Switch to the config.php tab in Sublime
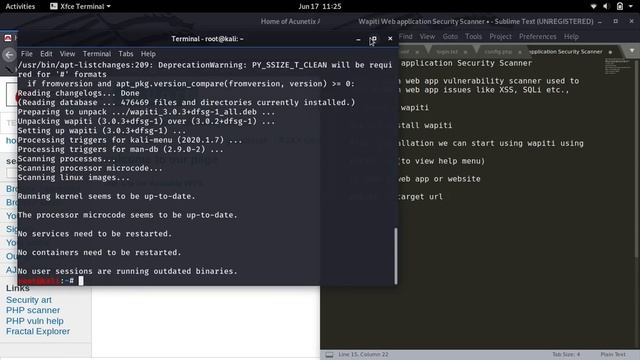This screenshot has width=640, height=360. point(498,52)
